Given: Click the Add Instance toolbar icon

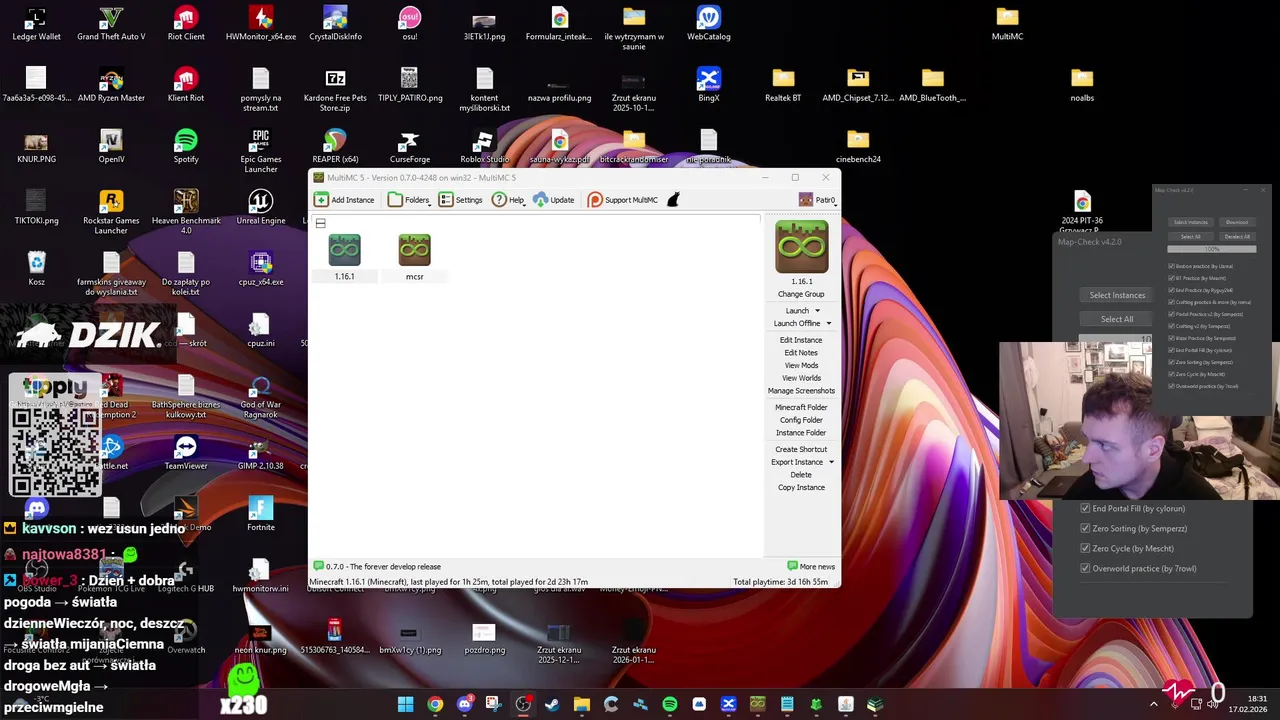Looking at the screenshot, I should [321, 200].
